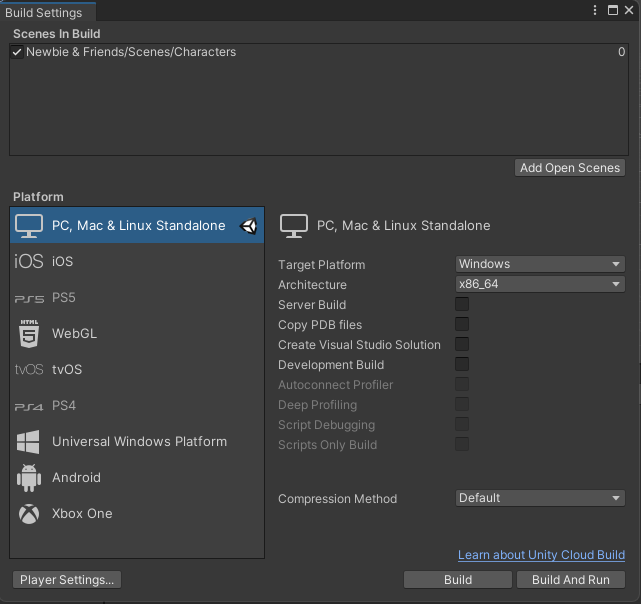
Task: Click the Target Platform label
Action: (x=322, y=265)
